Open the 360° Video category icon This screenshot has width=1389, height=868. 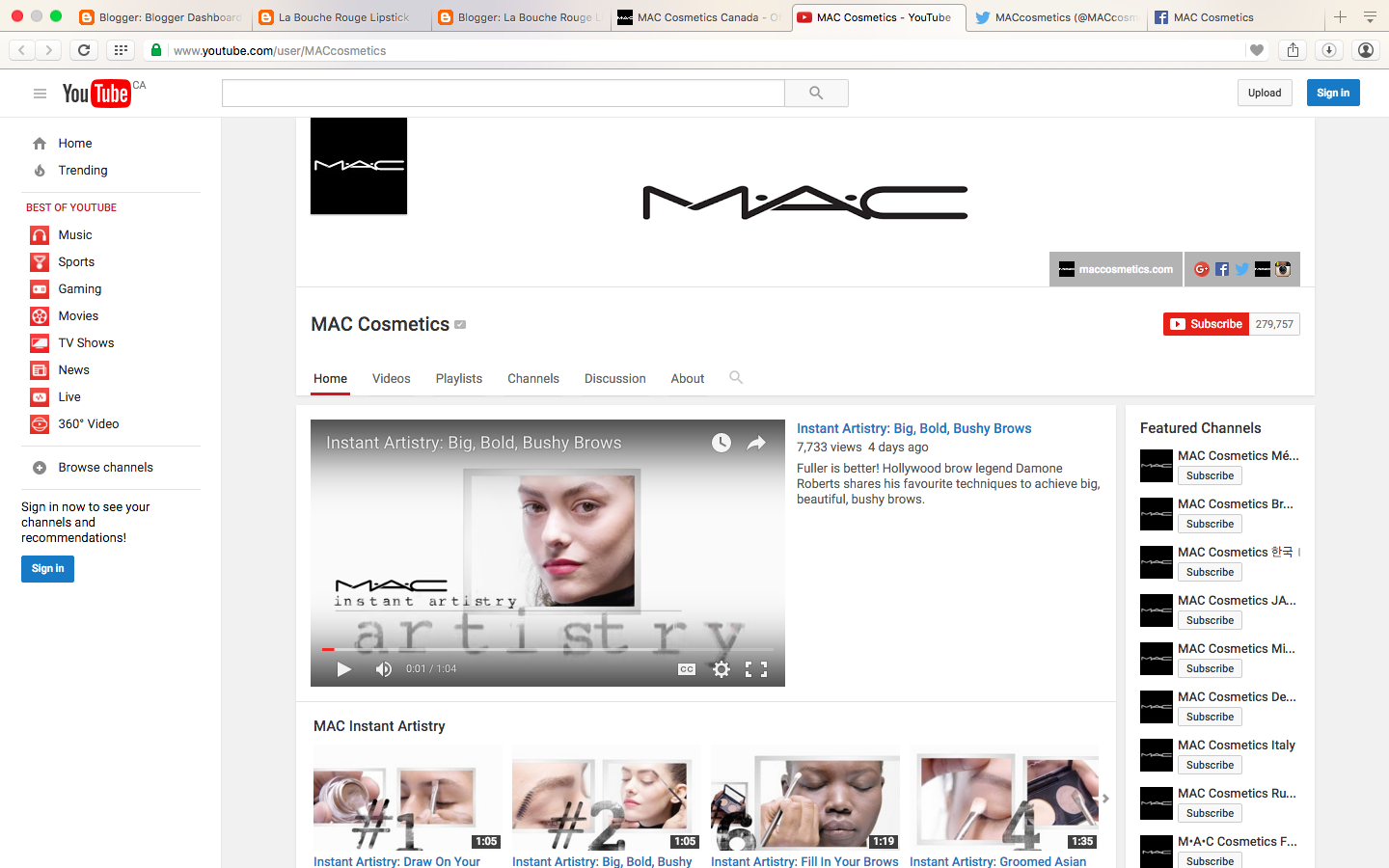click(x=40, y=424)
